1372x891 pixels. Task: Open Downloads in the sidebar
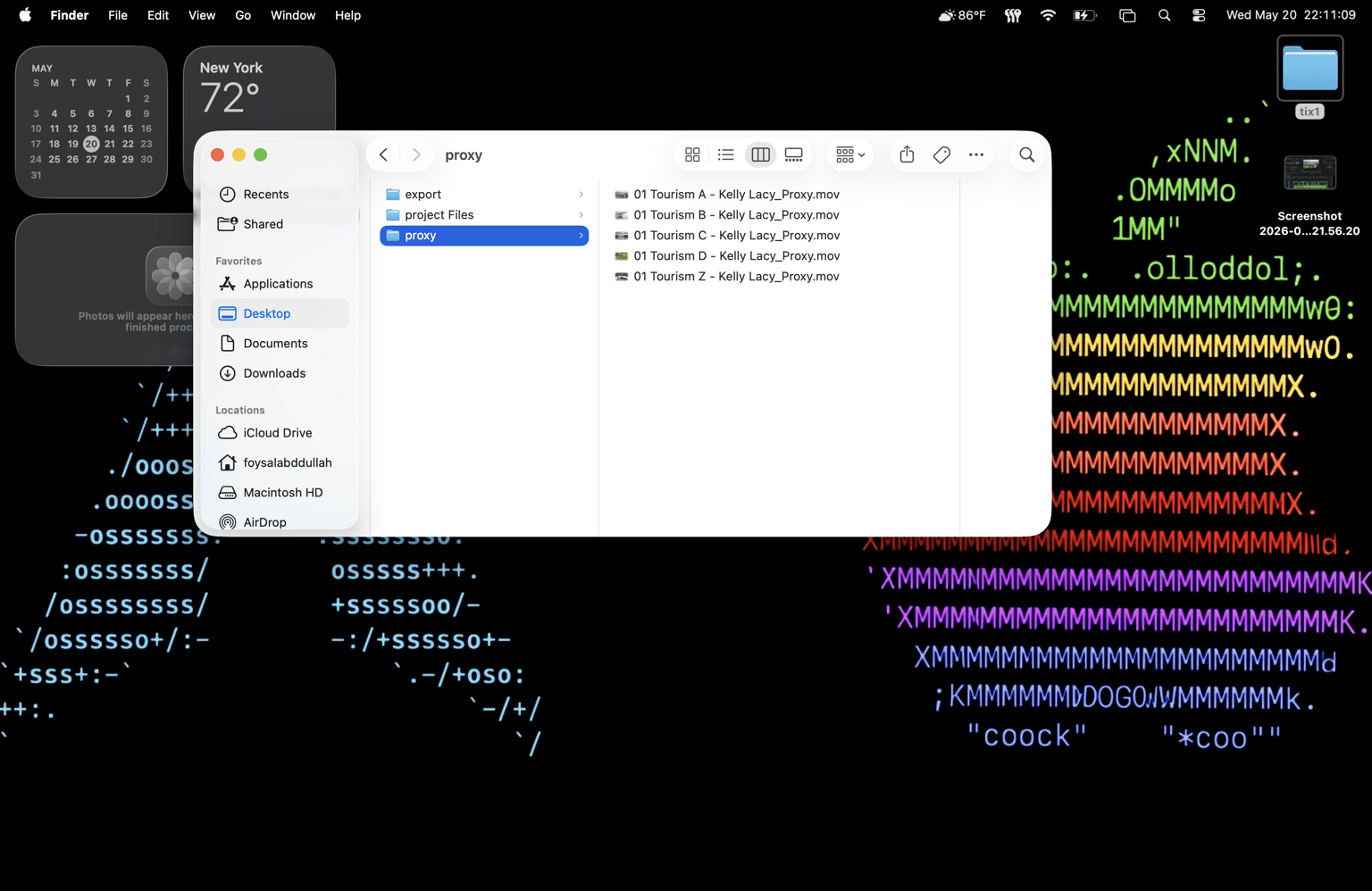(x=280, y=373)
